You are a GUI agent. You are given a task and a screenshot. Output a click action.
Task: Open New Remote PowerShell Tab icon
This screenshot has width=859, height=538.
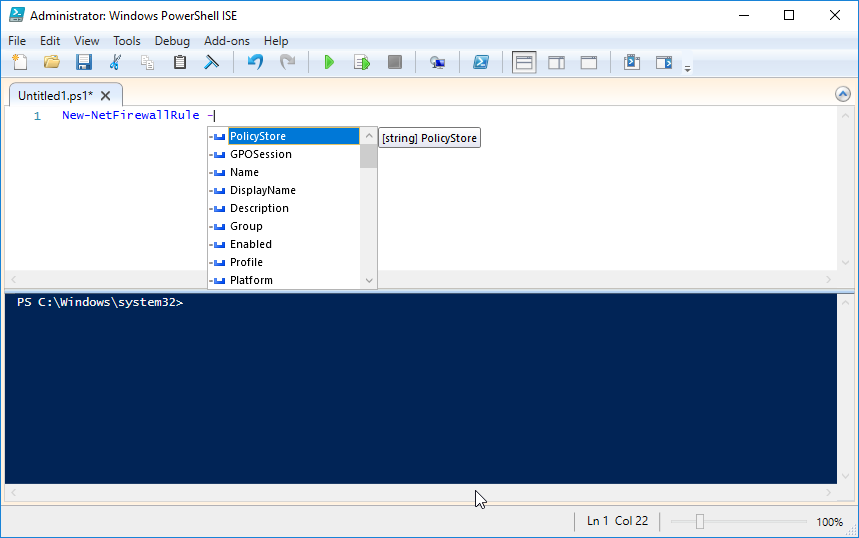437,62
